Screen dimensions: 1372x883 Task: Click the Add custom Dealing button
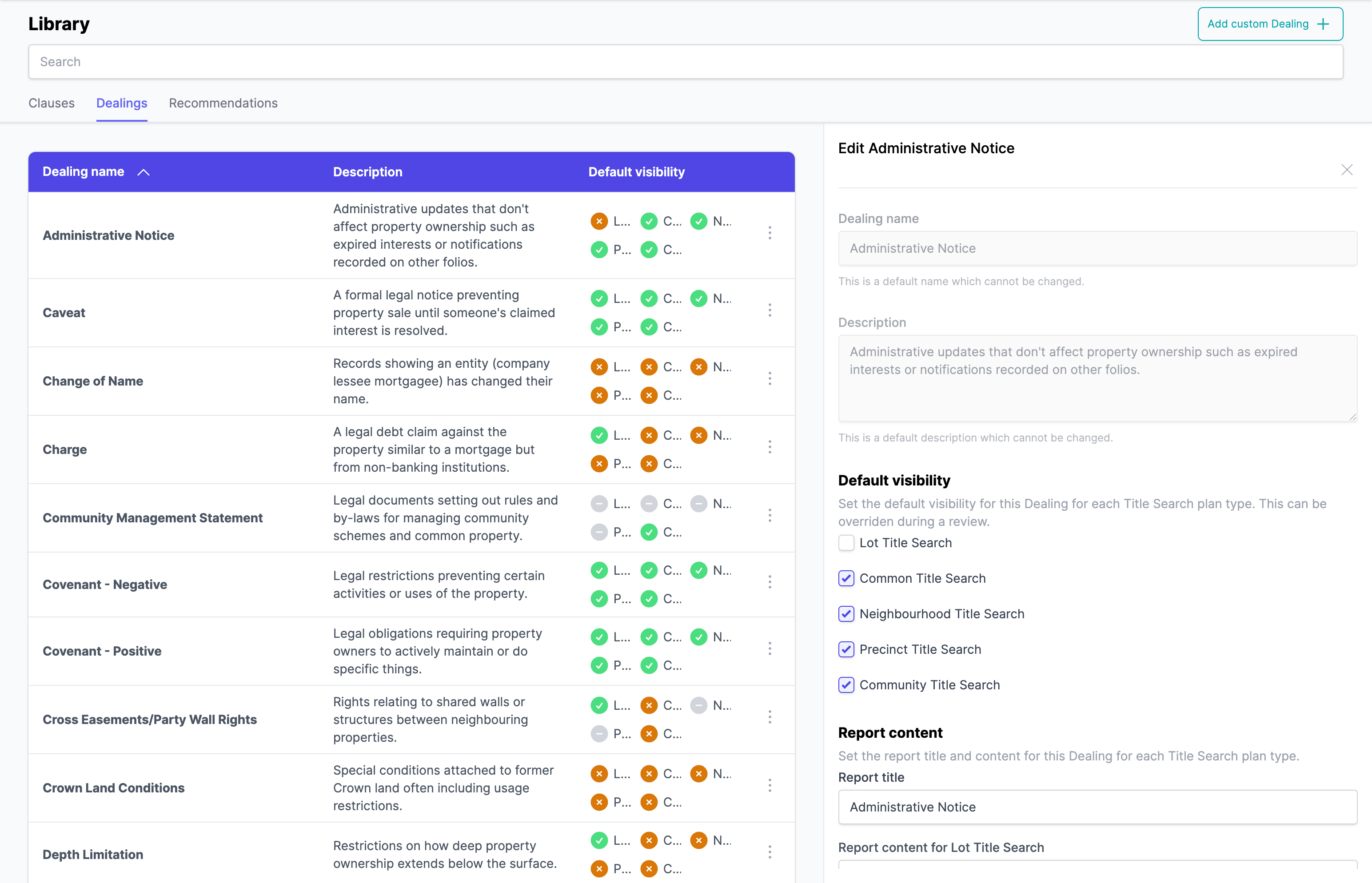(x=1269, y=24)
